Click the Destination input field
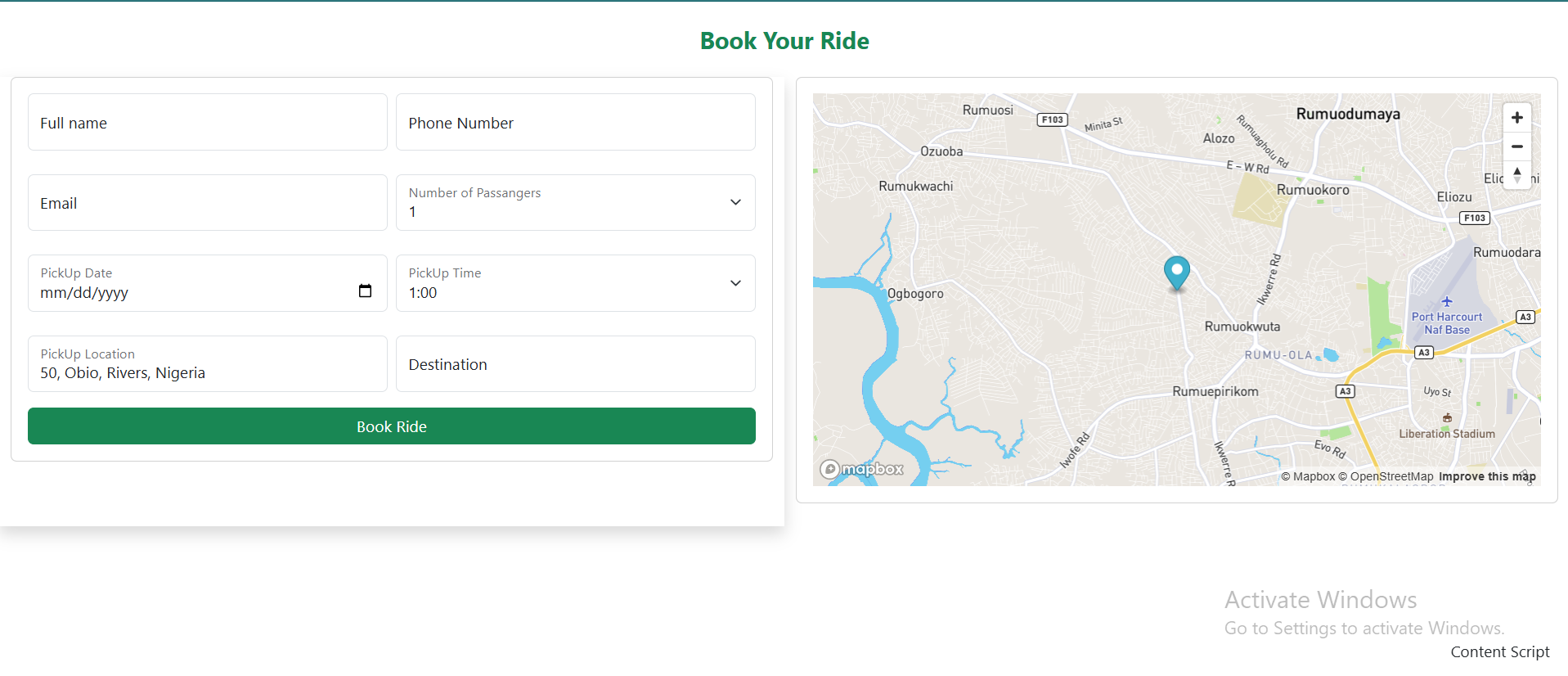The height and width of the screenshot is (676, 1568). [575, 364]
